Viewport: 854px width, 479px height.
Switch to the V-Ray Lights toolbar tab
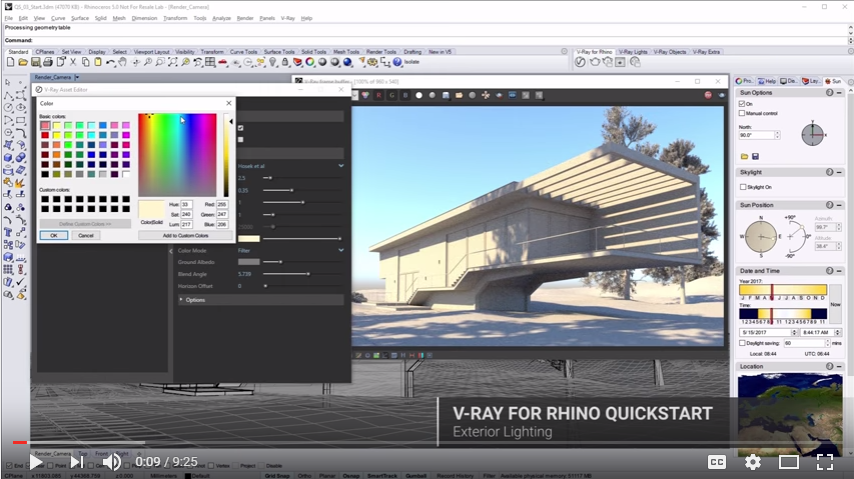tap(632, 52)
